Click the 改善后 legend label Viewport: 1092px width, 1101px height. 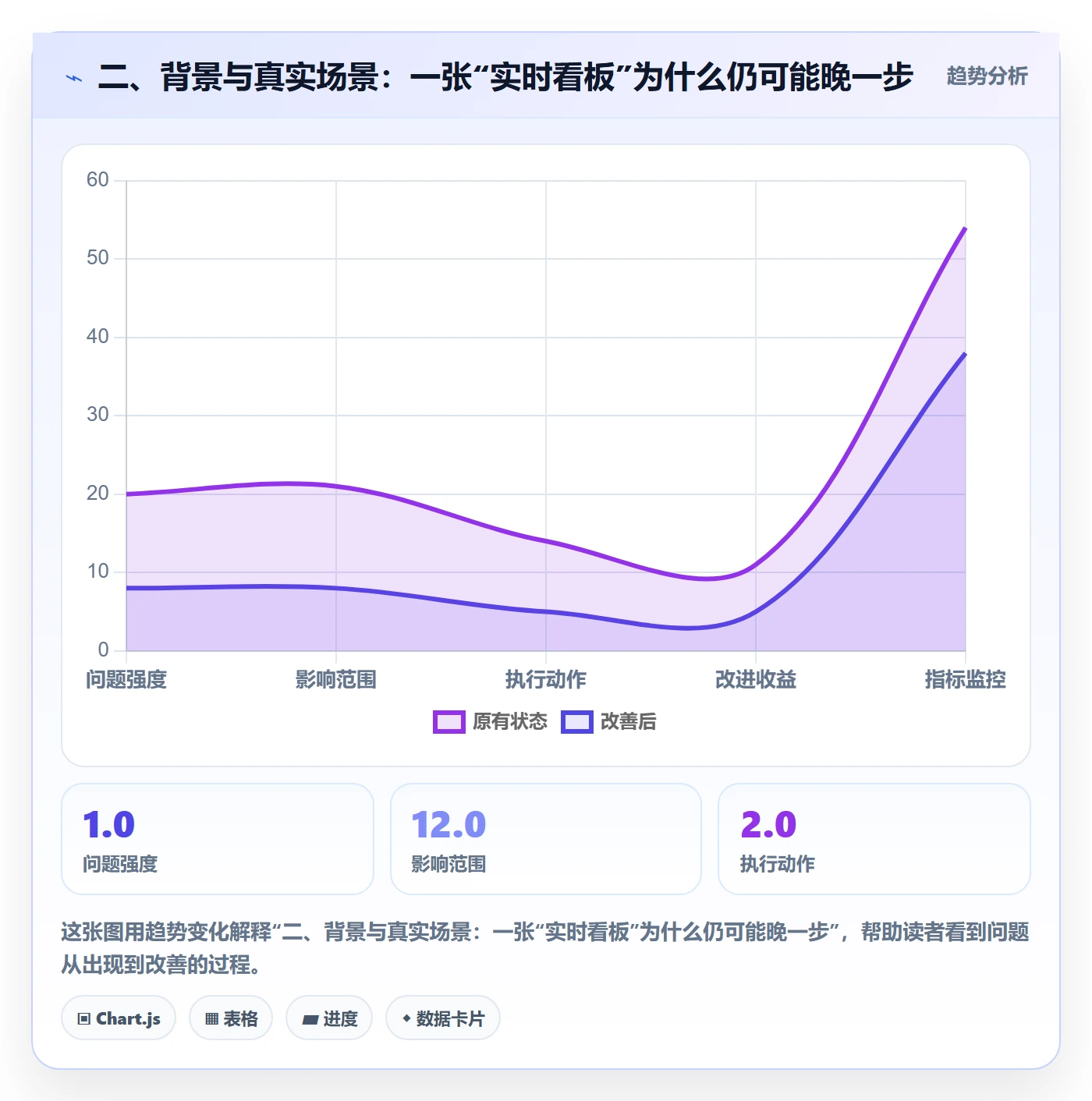[628, 722]
